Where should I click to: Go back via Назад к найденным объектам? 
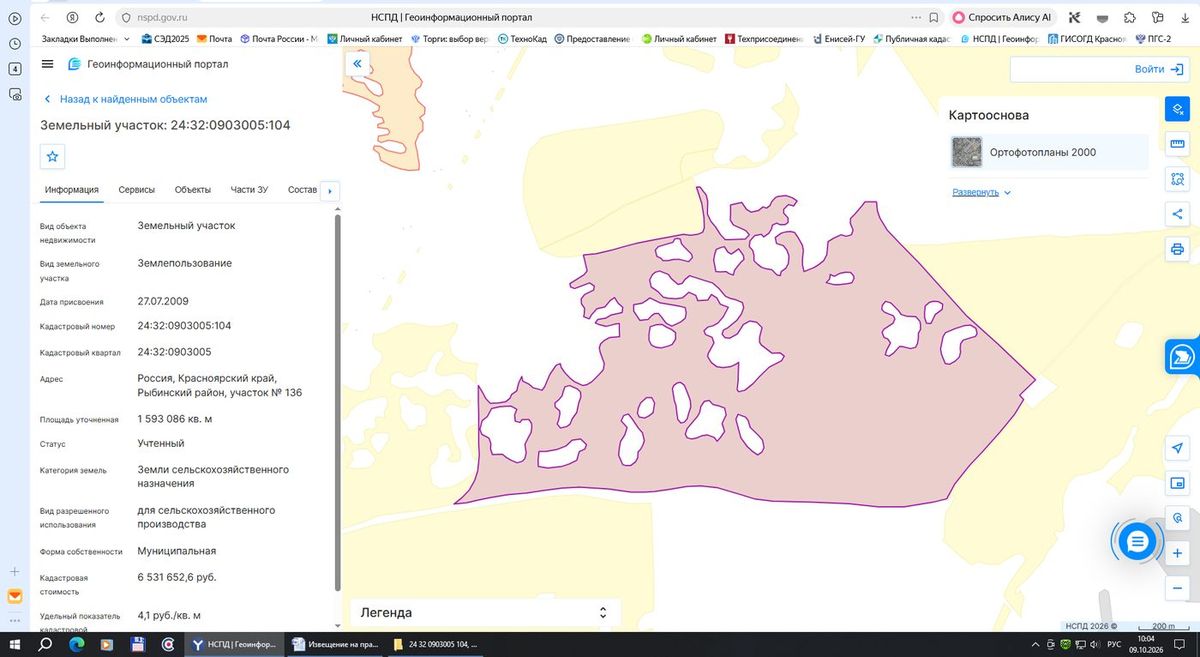click(125, 99)
